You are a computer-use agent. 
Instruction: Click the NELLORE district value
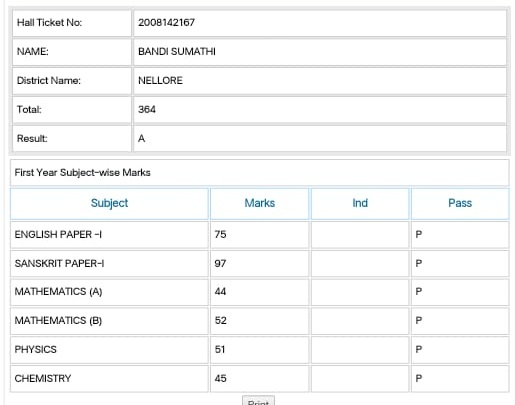click(160, 81)
